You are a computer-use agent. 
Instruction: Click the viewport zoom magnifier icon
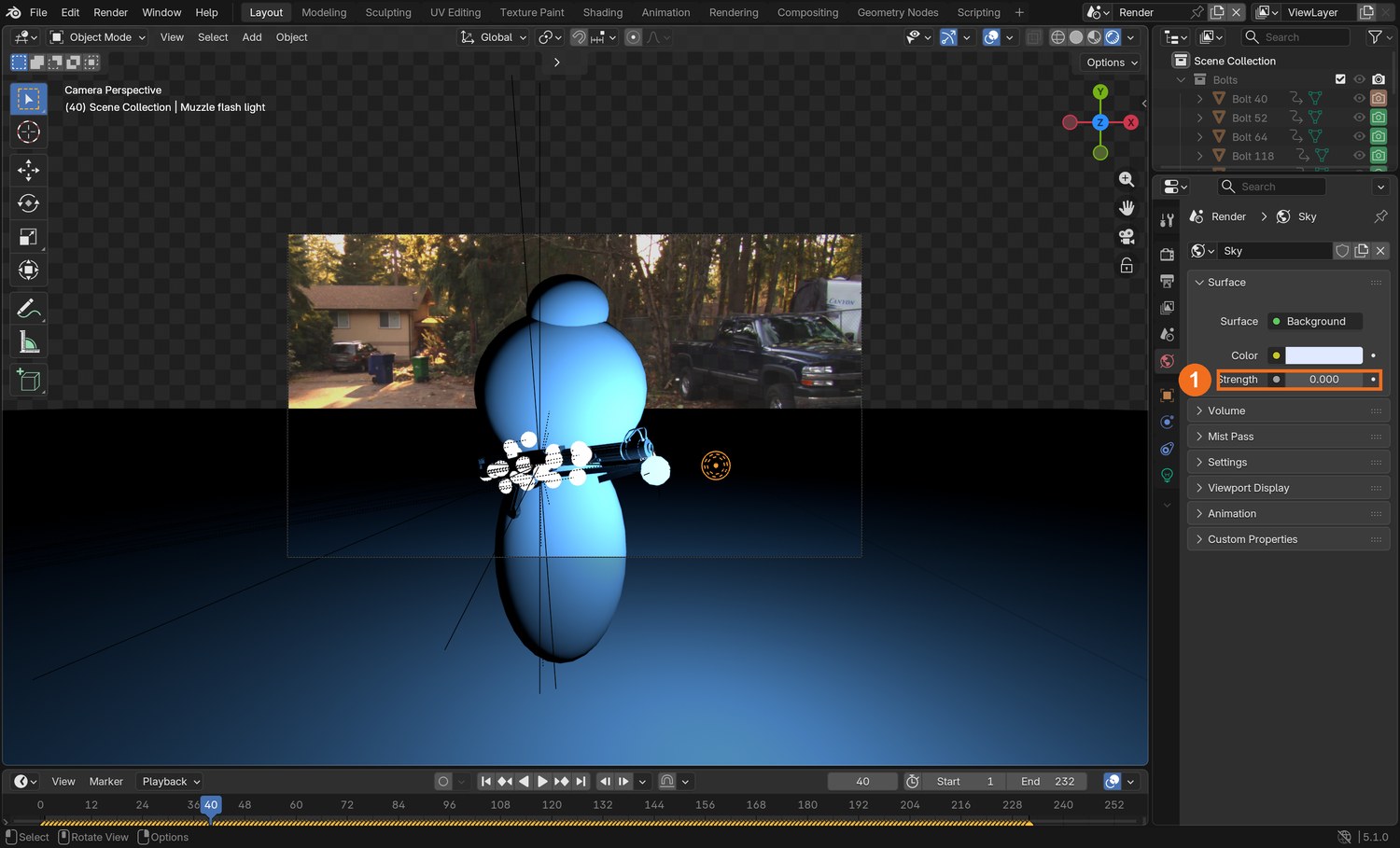[1127, 179]
